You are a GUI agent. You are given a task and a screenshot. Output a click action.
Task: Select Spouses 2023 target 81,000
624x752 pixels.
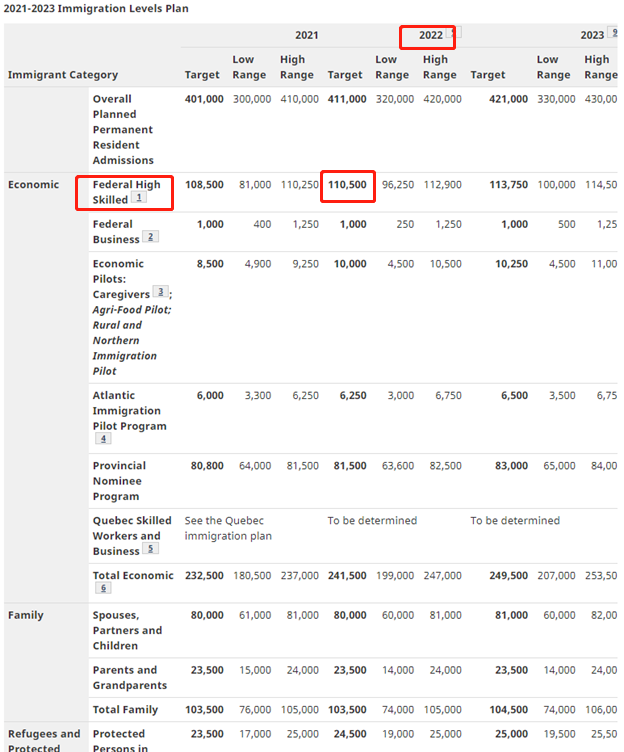(511, 615)
